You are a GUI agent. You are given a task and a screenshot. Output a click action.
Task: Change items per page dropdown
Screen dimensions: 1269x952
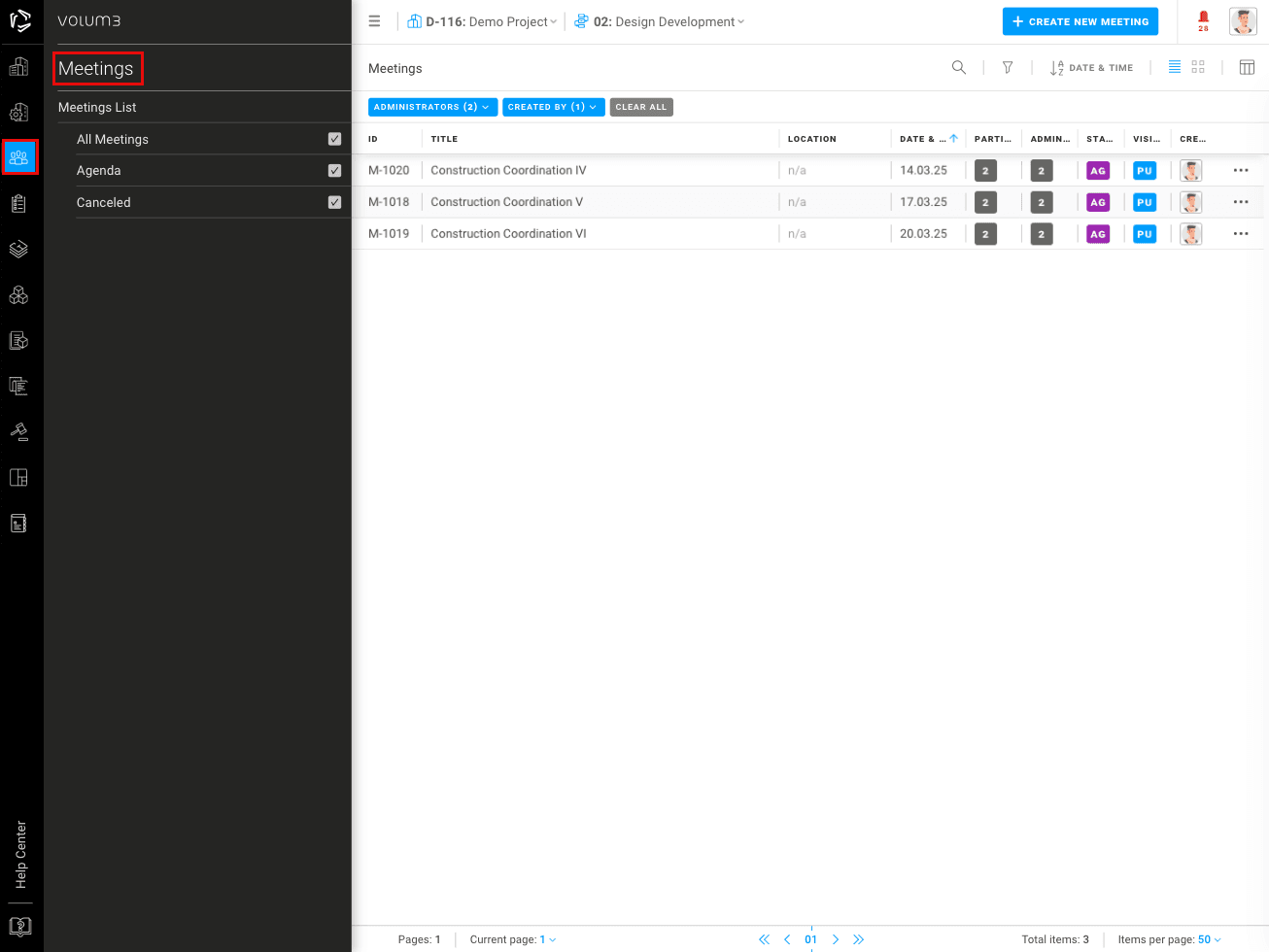[x=1209, y=939]
